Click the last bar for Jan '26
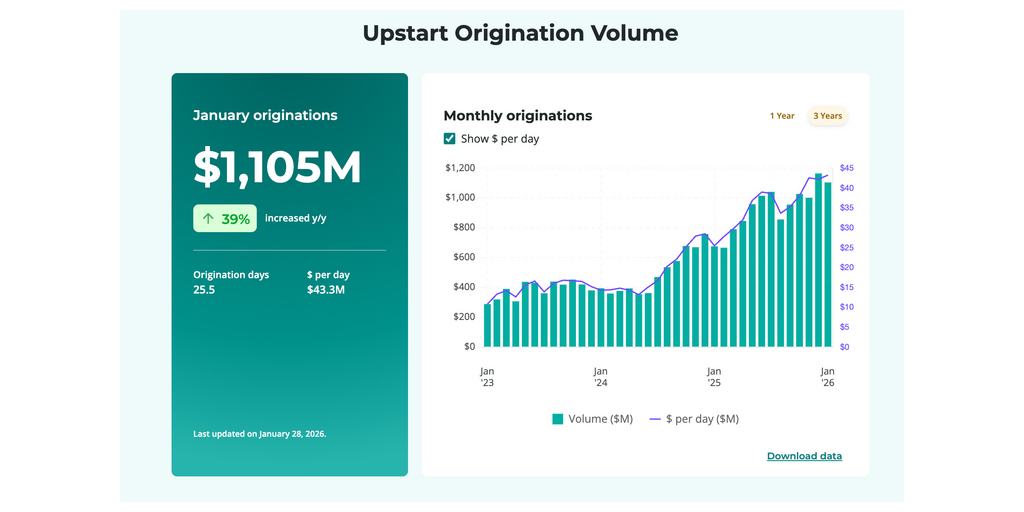This screenshot has height=512, width=1024. point(827,265)
